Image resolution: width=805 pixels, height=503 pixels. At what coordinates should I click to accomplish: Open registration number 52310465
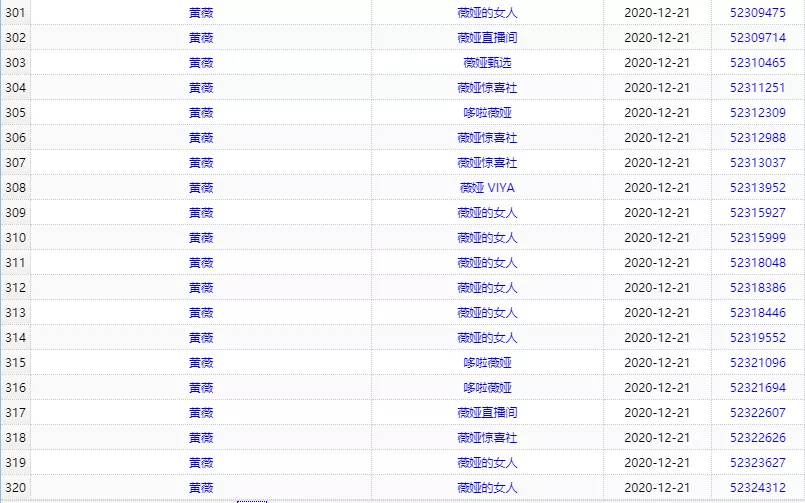(758, 63)
